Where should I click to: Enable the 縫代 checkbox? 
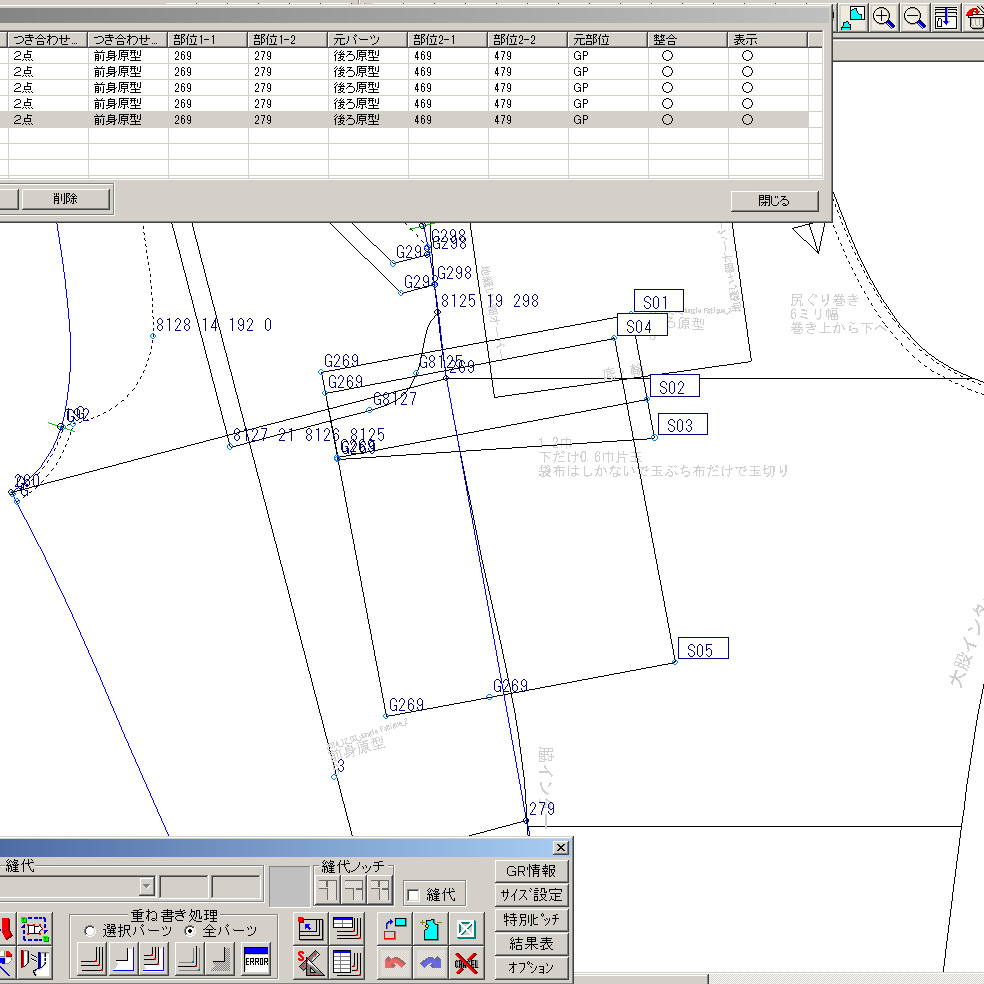click(414, 895)
